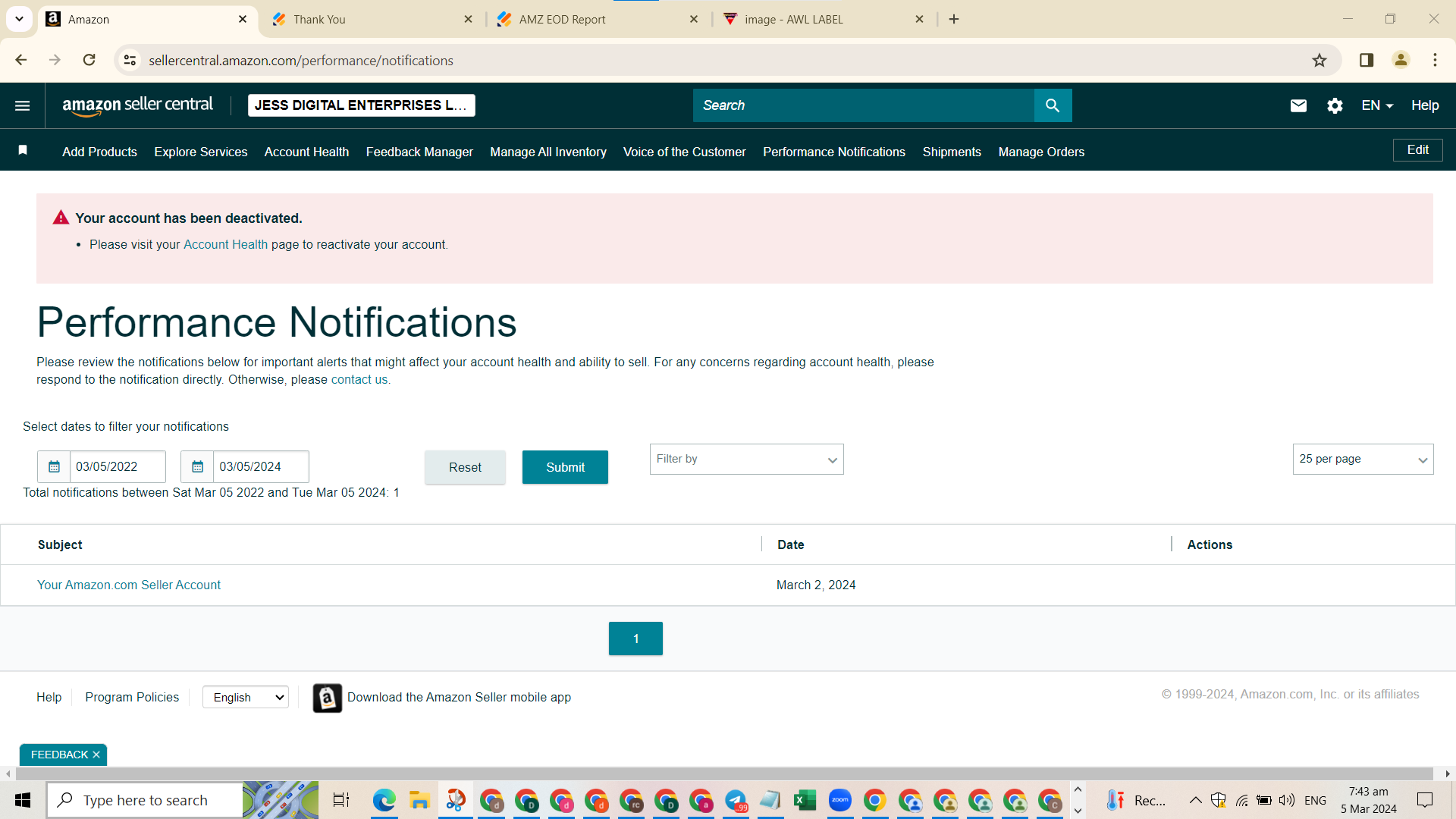Open Excel from the taskbar

[x=805, y=800]
